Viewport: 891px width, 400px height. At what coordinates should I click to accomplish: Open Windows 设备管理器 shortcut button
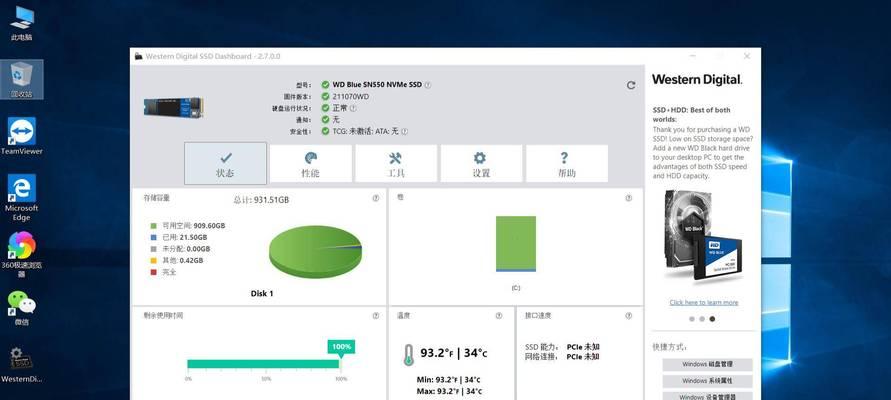707,397
